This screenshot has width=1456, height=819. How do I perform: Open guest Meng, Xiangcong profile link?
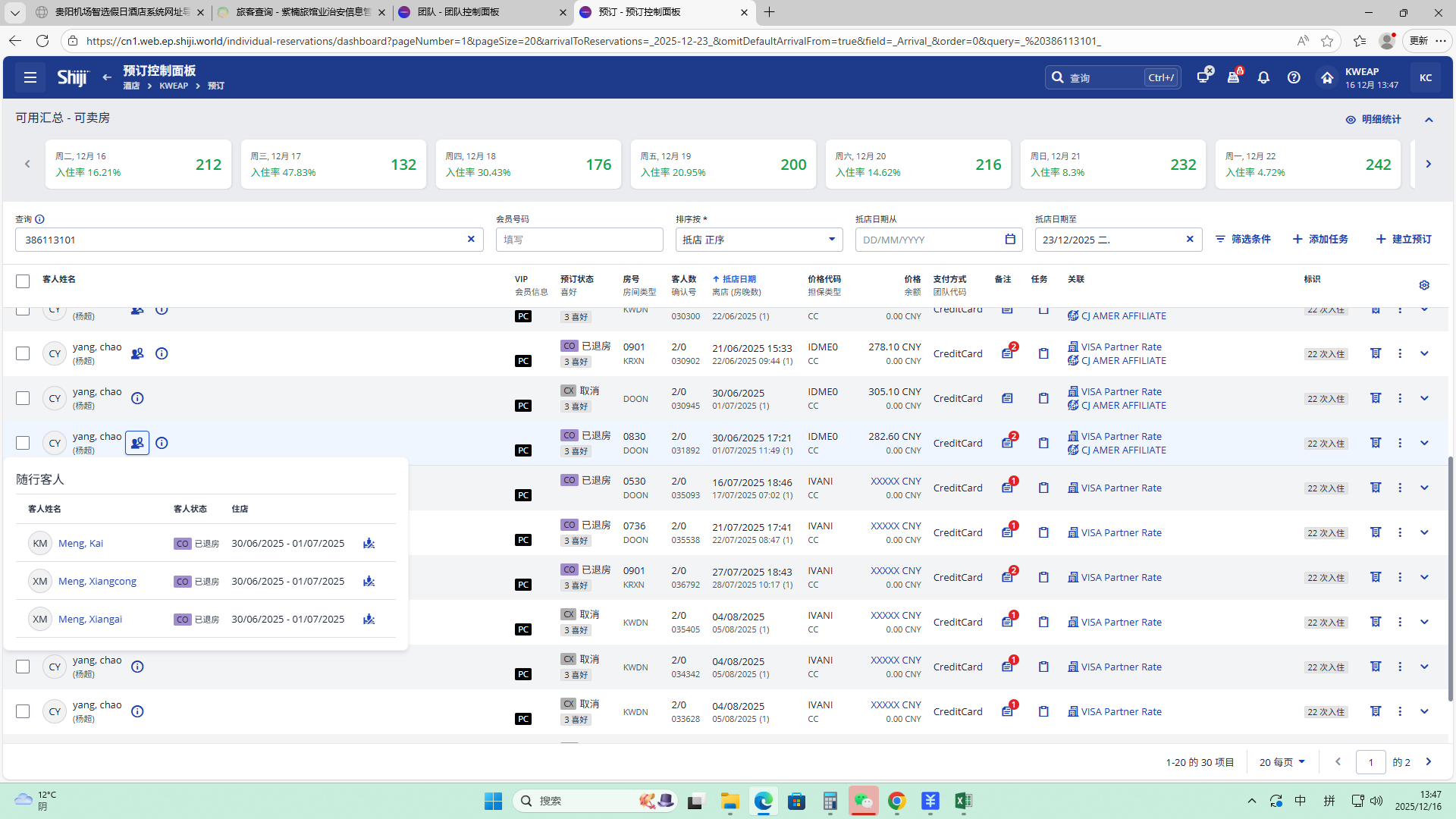pos(97,581)
